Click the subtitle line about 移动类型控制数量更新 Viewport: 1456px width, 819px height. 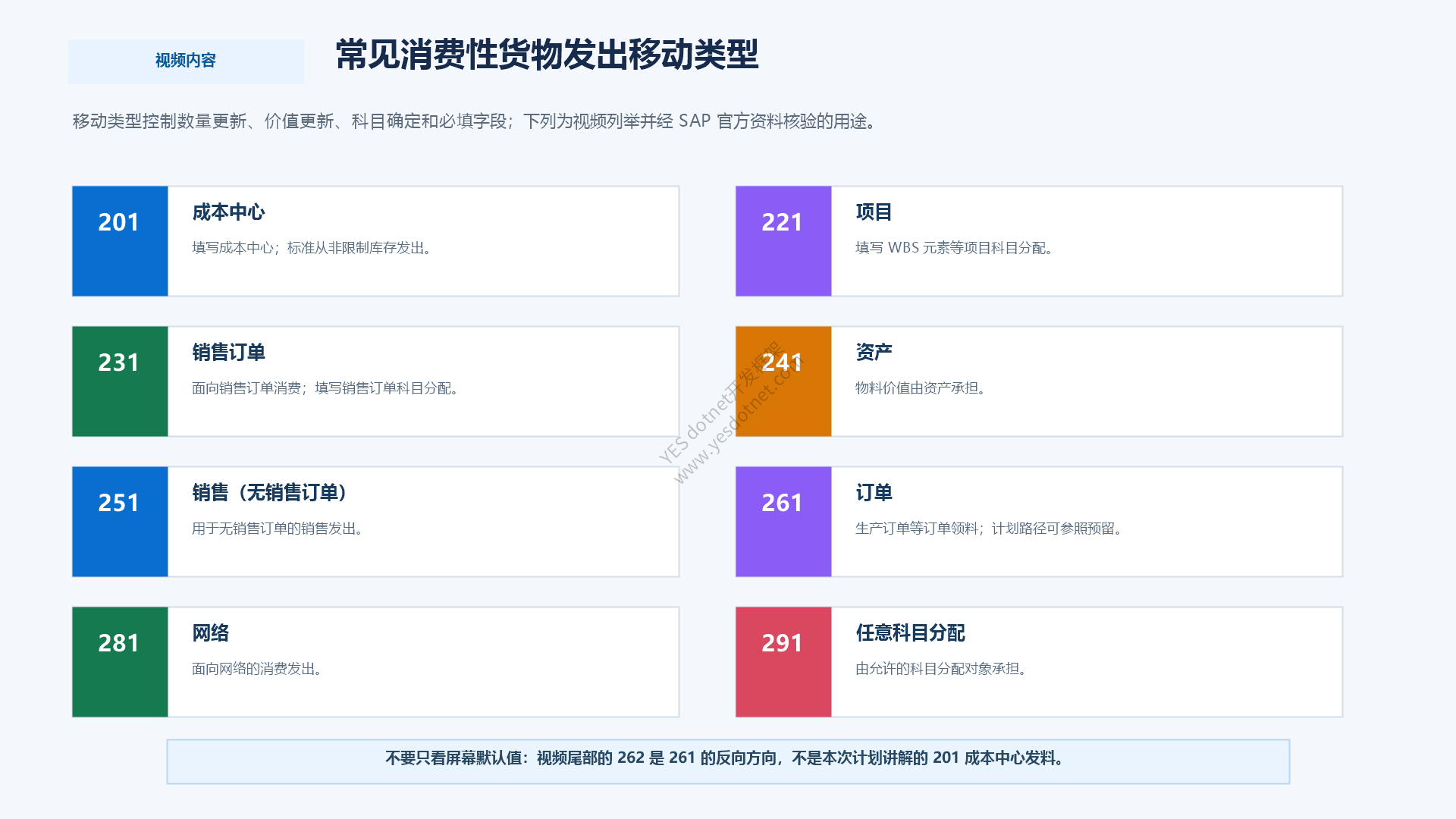point(475,121)
